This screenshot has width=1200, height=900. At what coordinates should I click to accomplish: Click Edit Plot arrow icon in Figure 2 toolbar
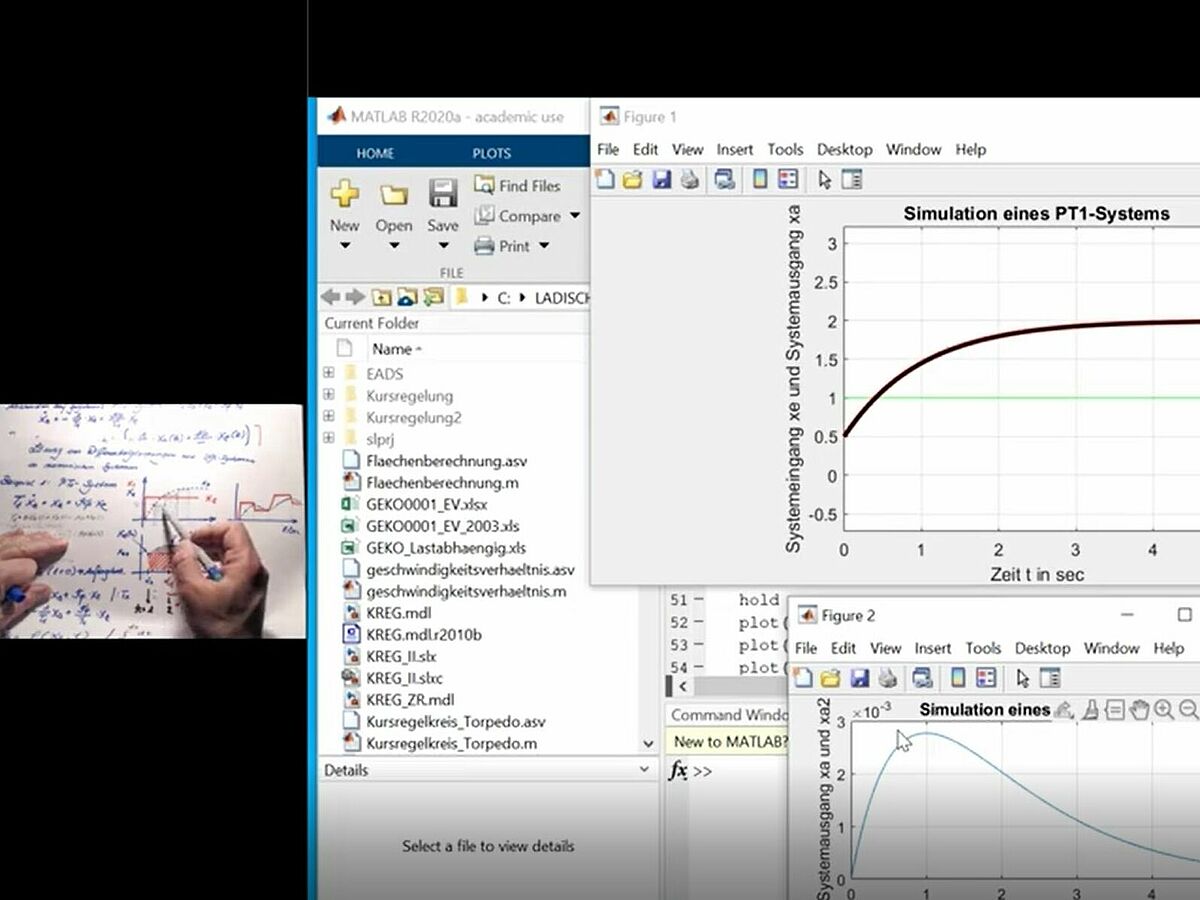click(1022, 678)
